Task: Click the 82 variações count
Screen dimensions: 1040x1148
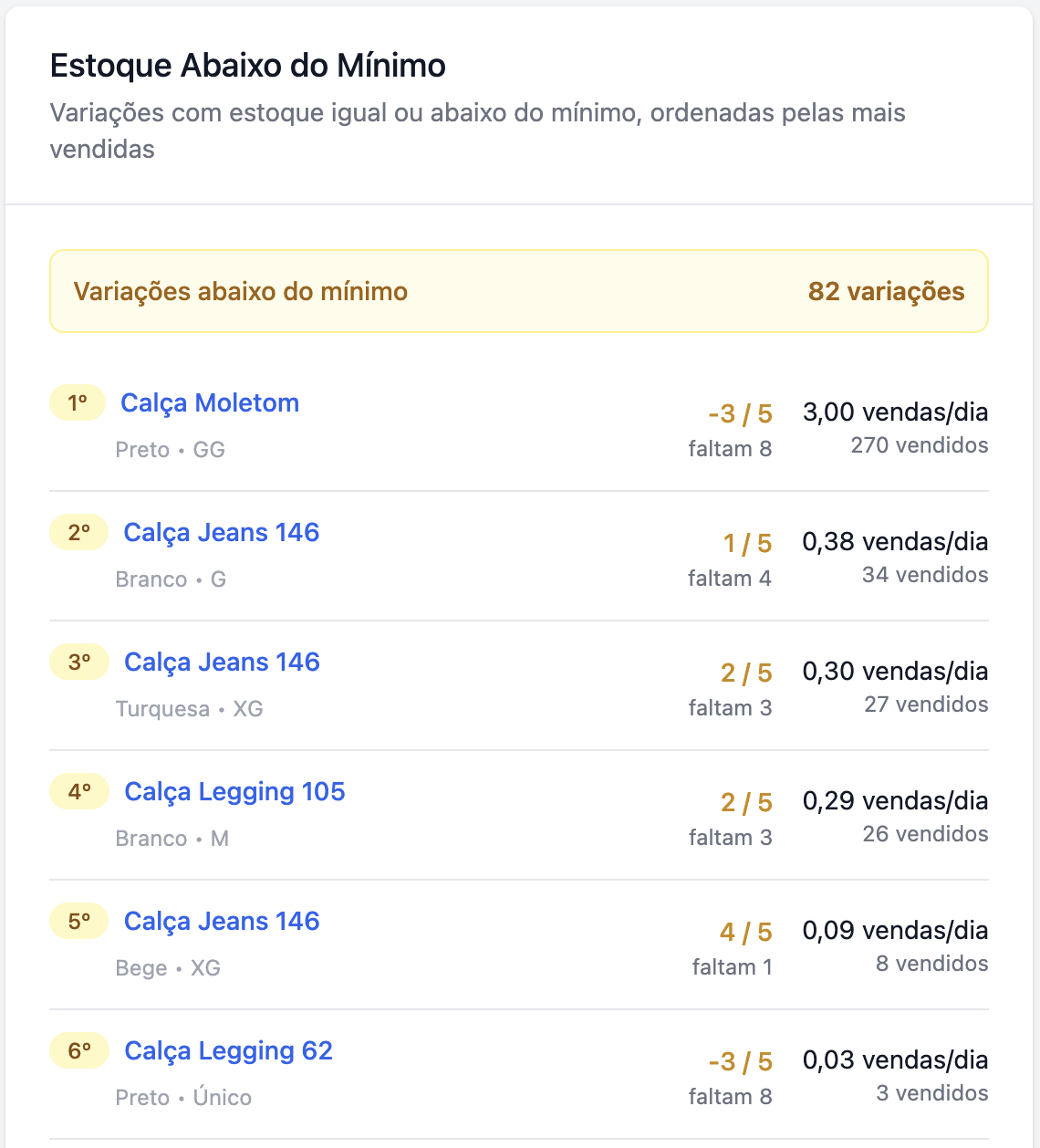Action: pyautogui.click(x=886, y=292)
